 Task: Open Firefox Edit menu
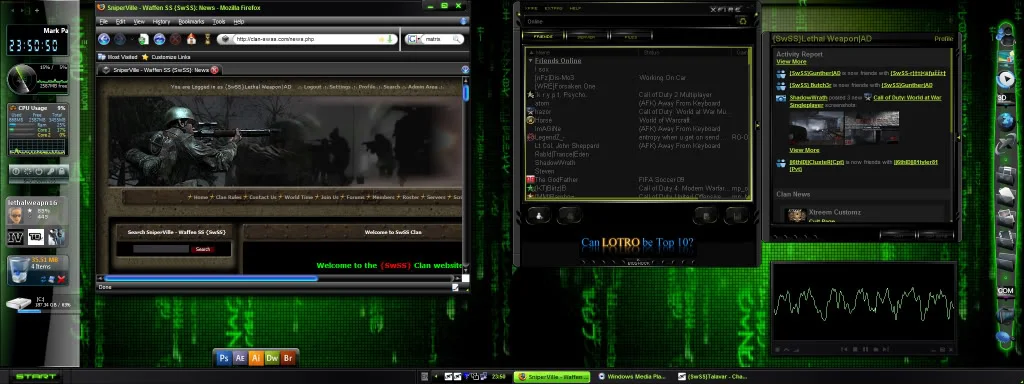click(121, 22)
